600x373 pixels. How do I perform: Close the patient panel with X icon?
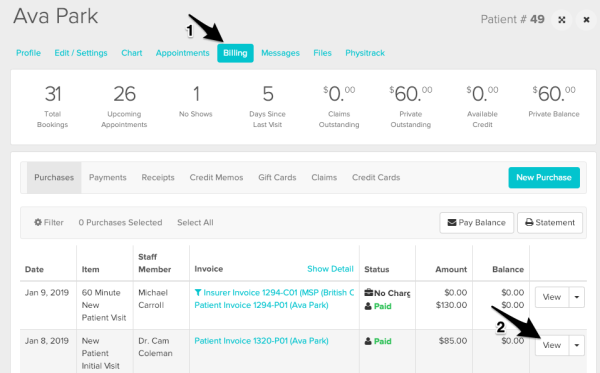click(586, 20)
